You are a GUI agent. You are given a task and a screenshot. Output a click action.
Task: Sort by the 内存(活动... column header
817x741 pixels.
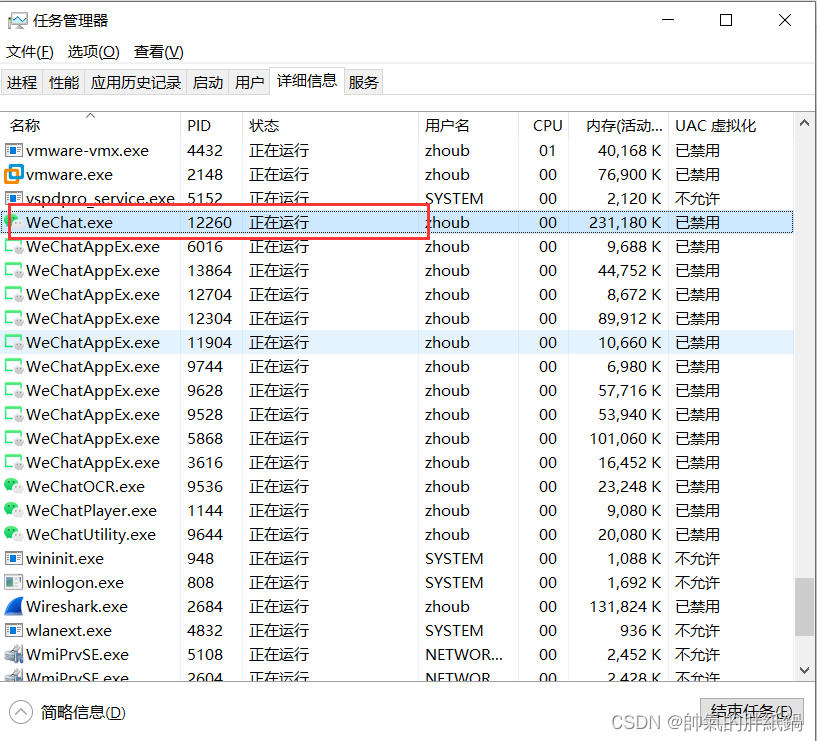[618, 125]
